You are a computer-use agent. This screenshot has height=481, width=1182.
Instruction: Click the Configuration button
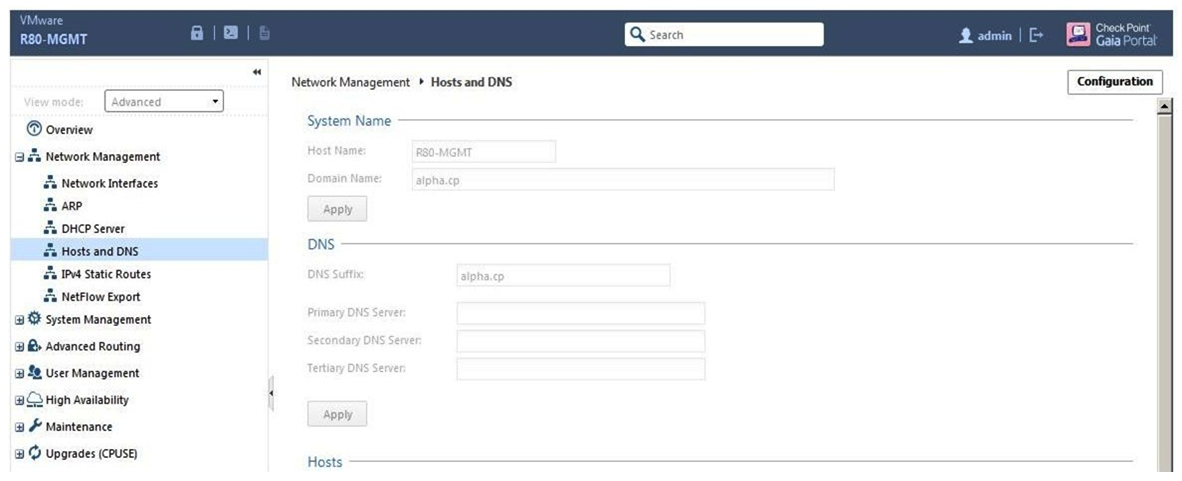[1115, 81]
